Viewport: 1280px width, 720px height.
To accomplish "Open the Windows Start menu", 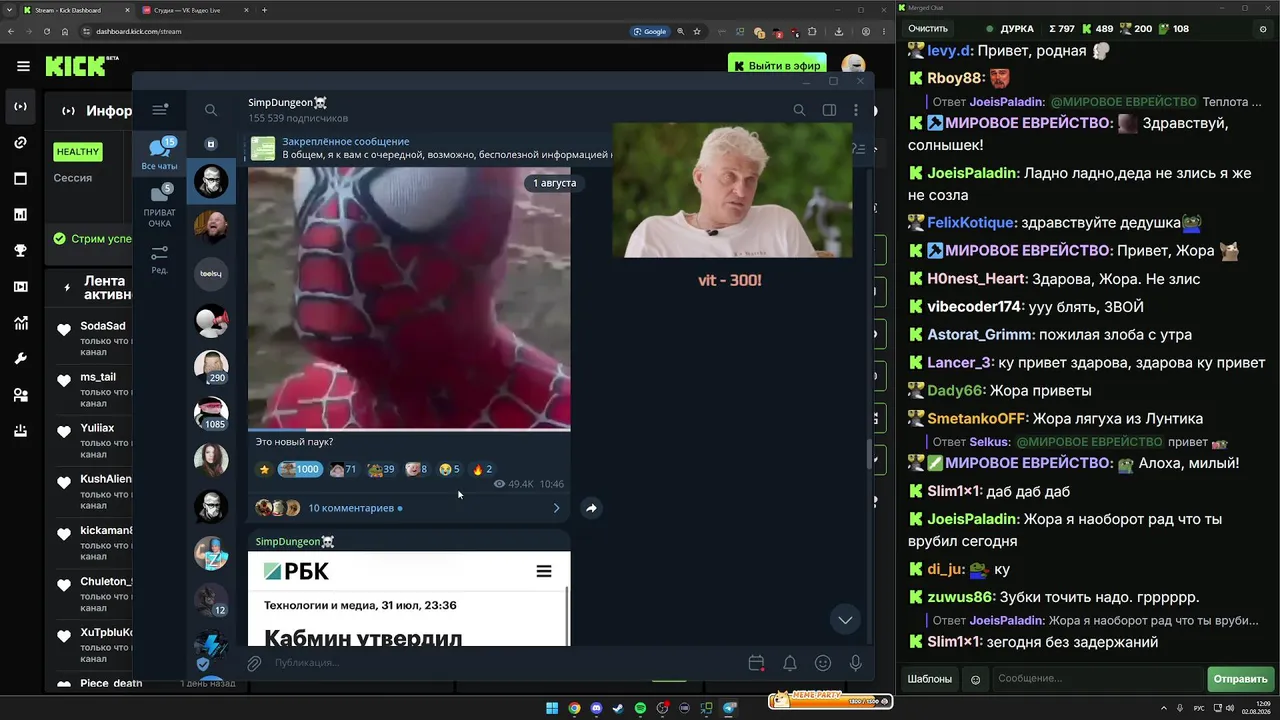I will point(552,709).
